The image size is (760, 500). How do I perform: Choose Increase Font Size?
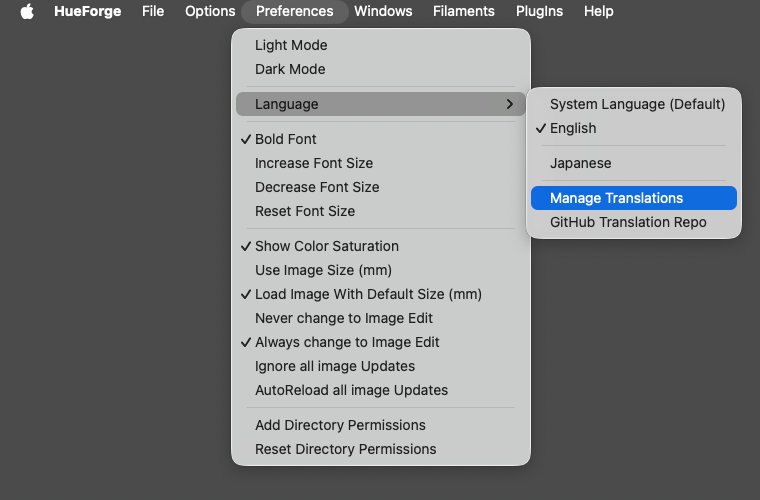[380, 163]
